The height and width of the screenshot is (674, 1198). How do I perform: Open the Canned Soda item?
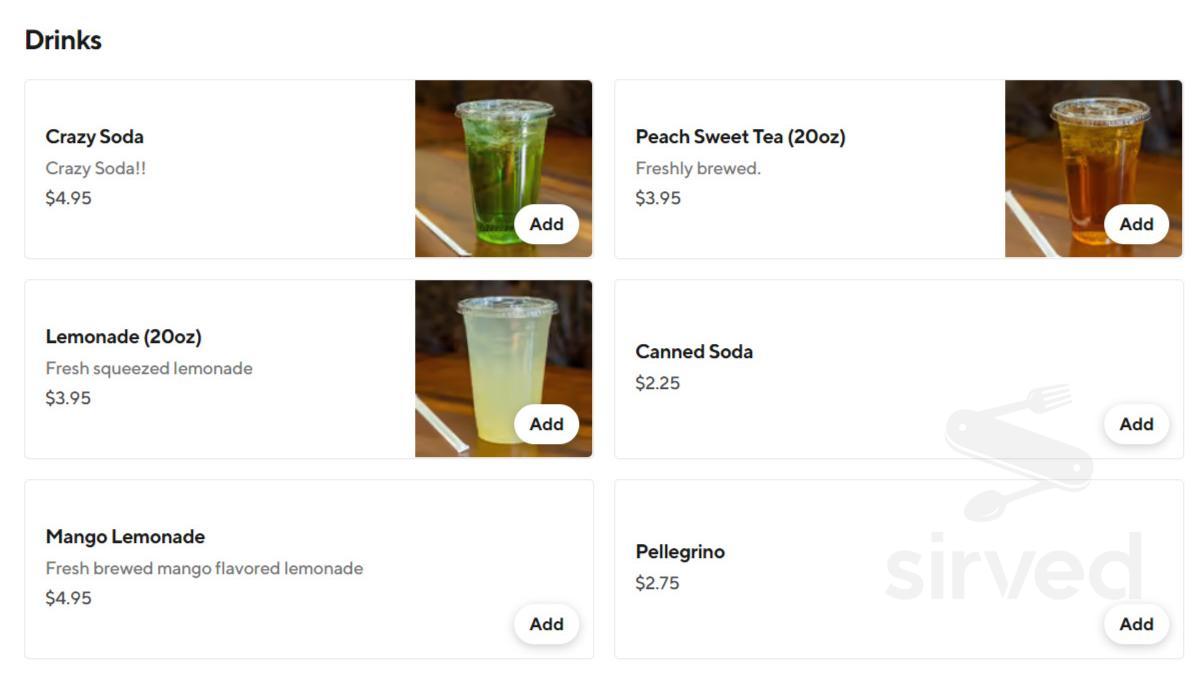point(694,352)
